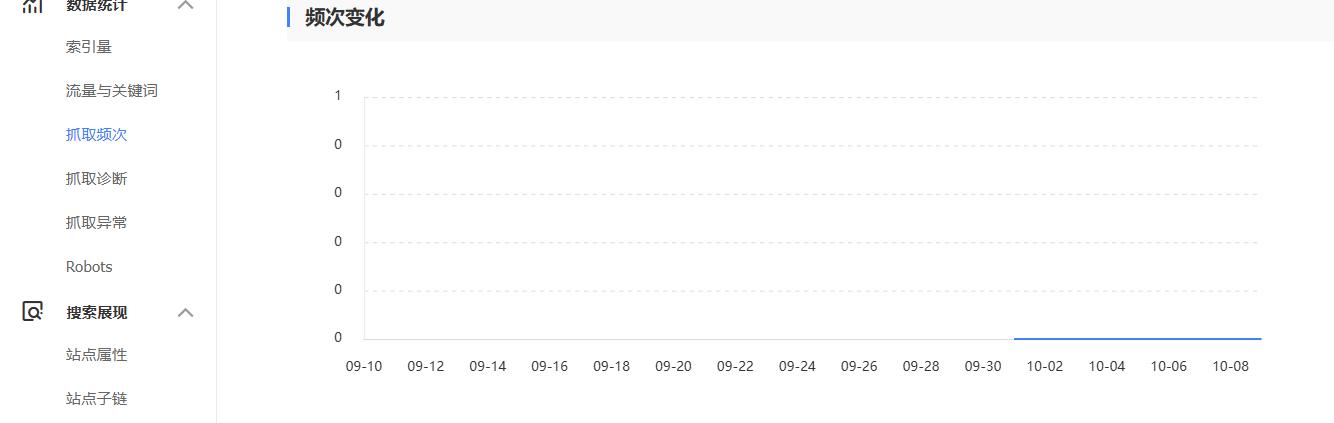Click the 数据统计 section title

pyautogui.click(x=97, y=5)
